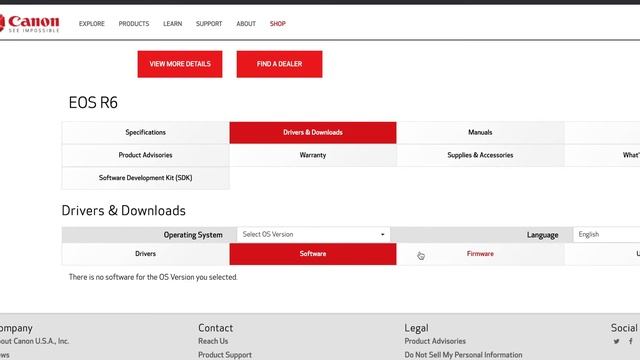Open the English language dropdown
640x360 pixels.
[x=607, y=234]
